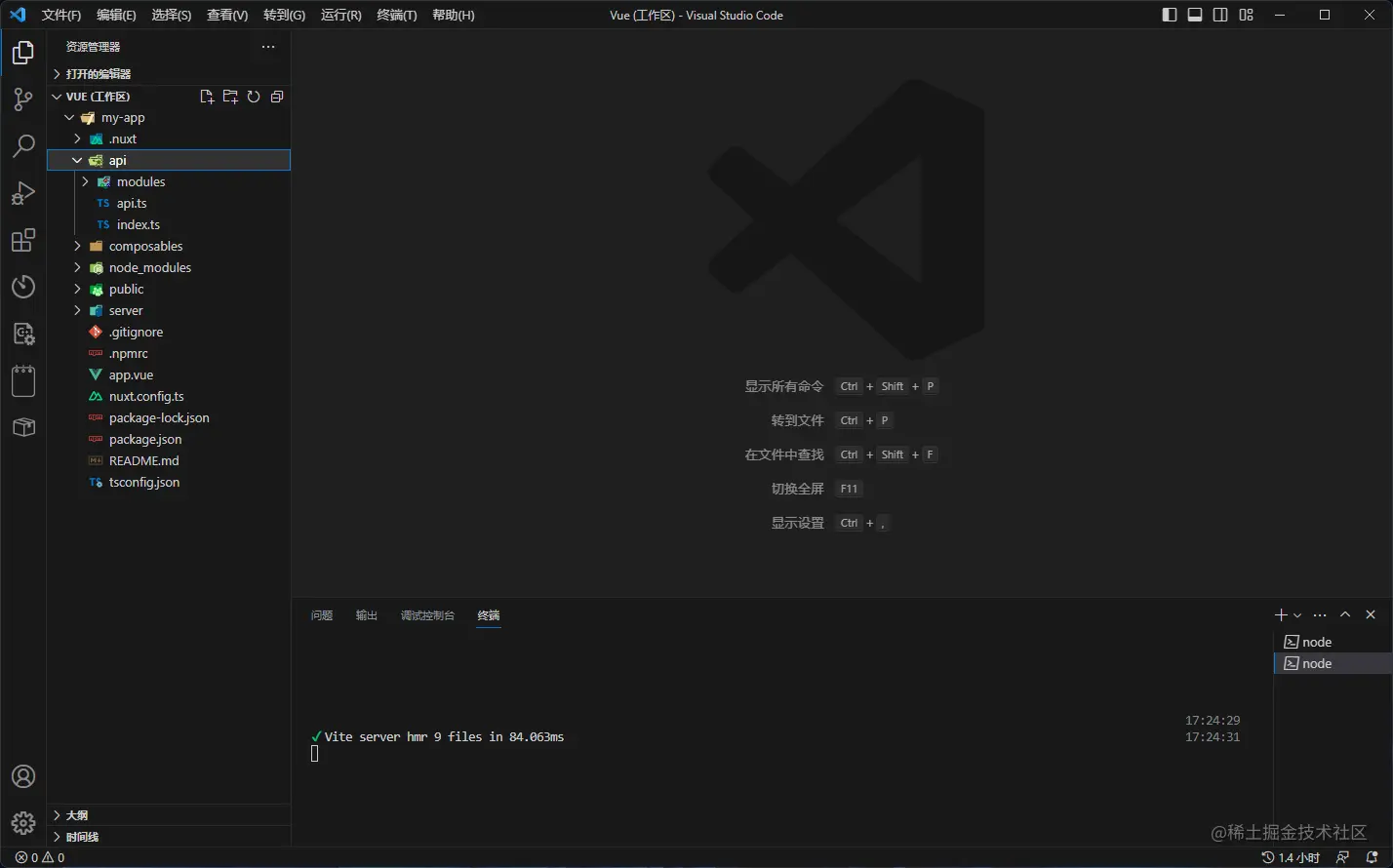Image resolution: width=1393 pixels, height=868 pixels.
Task: Open the customize layout button
Action: 1246,15
